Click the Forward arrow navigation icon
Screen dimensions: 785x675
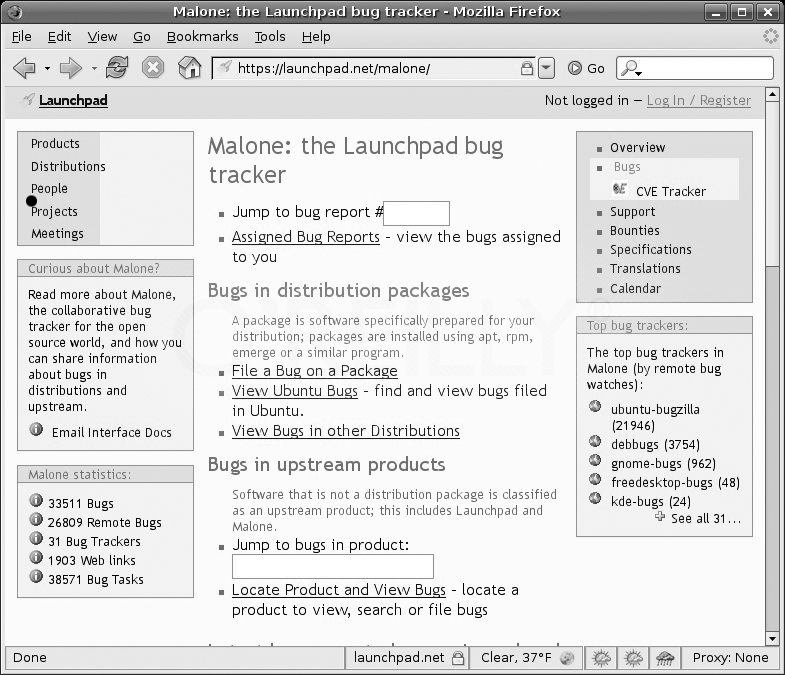click(71, 68)
